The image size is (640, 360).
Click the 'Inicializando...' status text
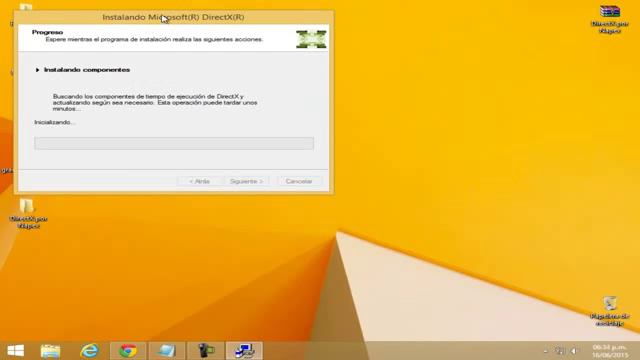point(55,122)
